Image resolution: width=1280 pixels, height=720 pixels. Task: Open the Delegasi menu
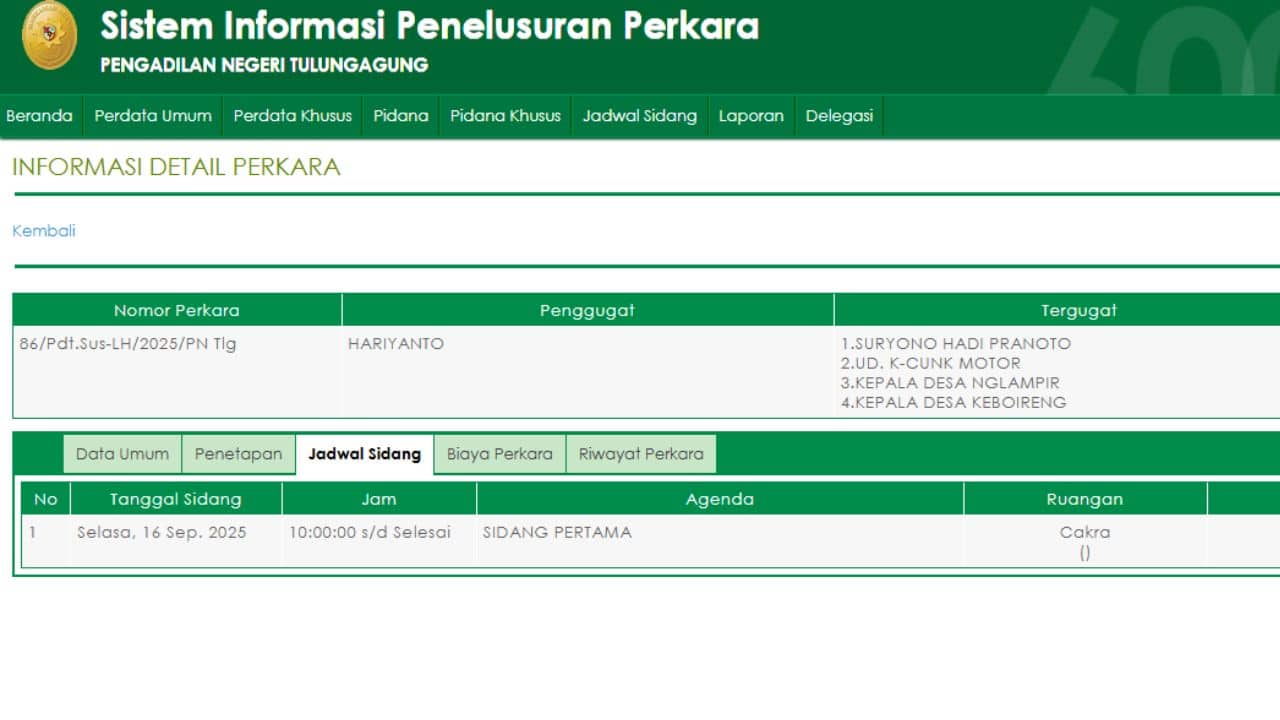click(x=839, y=115)
